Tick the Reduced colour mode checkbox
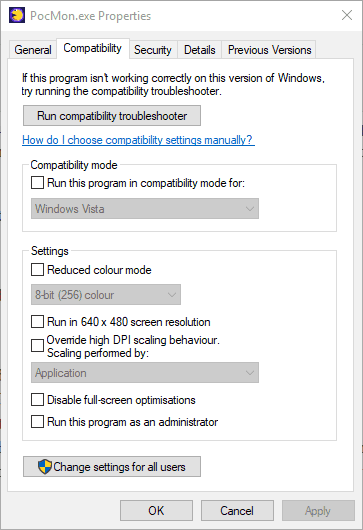 pos(38,270)
